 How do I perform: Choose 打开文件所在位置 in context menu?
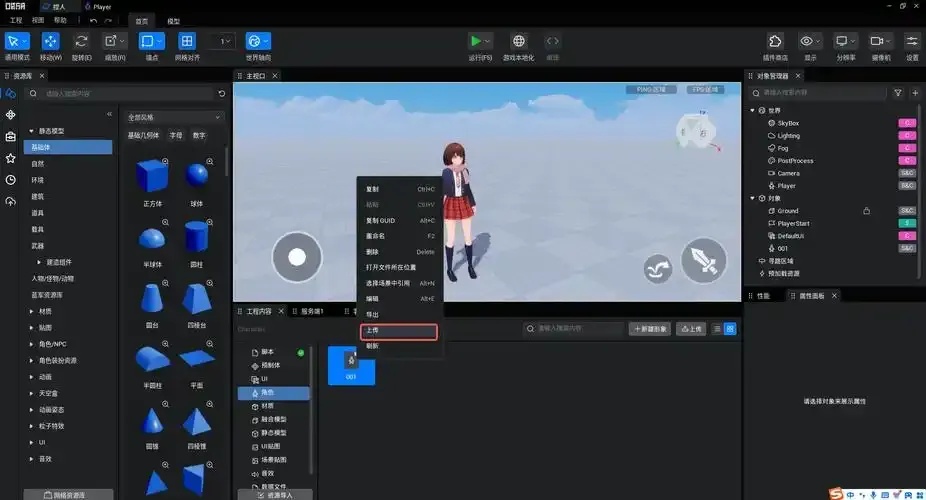399,267
